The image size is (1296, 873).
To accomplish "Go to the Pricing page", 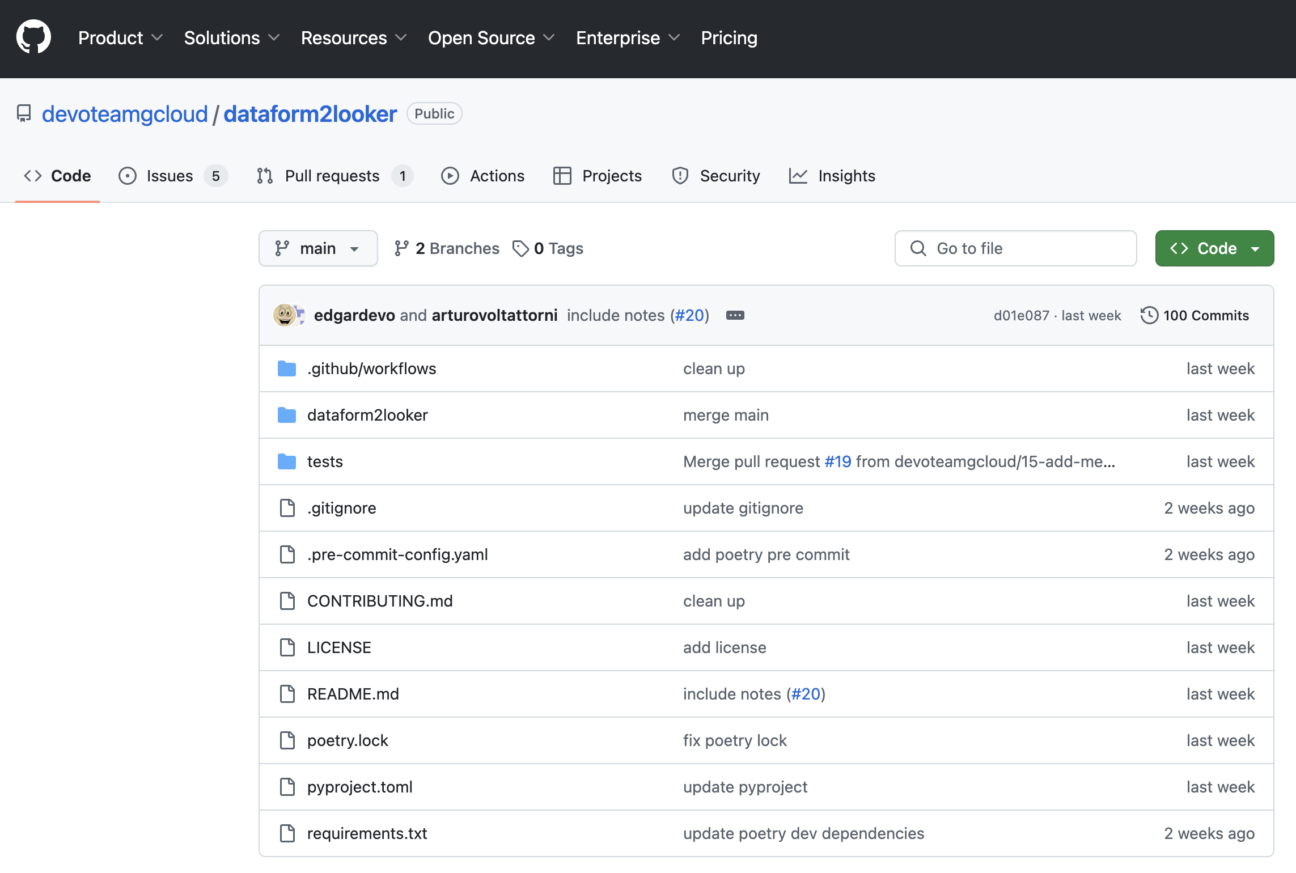I will click(x=729, y=38).
